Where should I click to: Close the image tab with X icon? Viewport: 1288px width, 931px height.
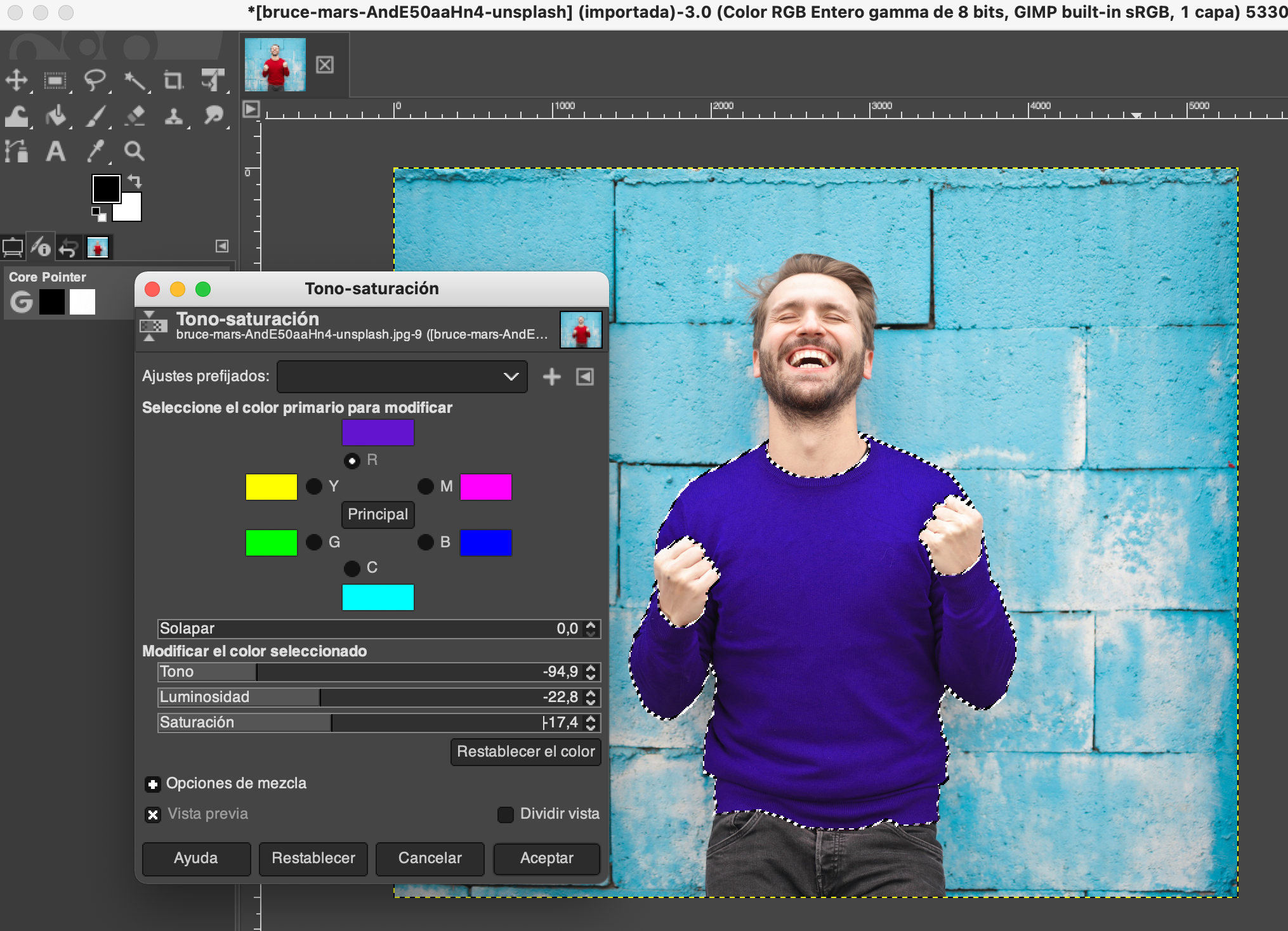point(325,65)
